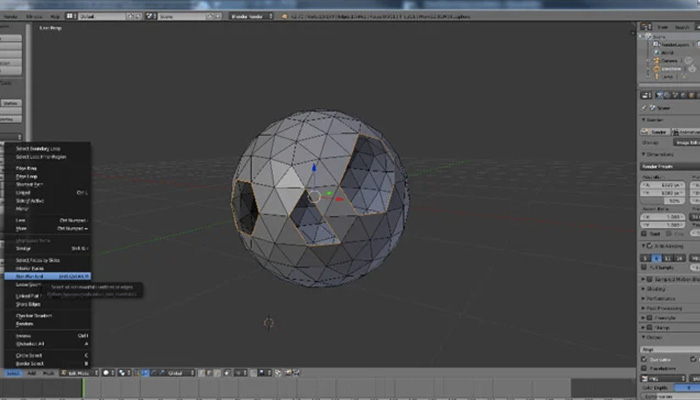Click the OpenGL render image icon

[x=288, y=373]
